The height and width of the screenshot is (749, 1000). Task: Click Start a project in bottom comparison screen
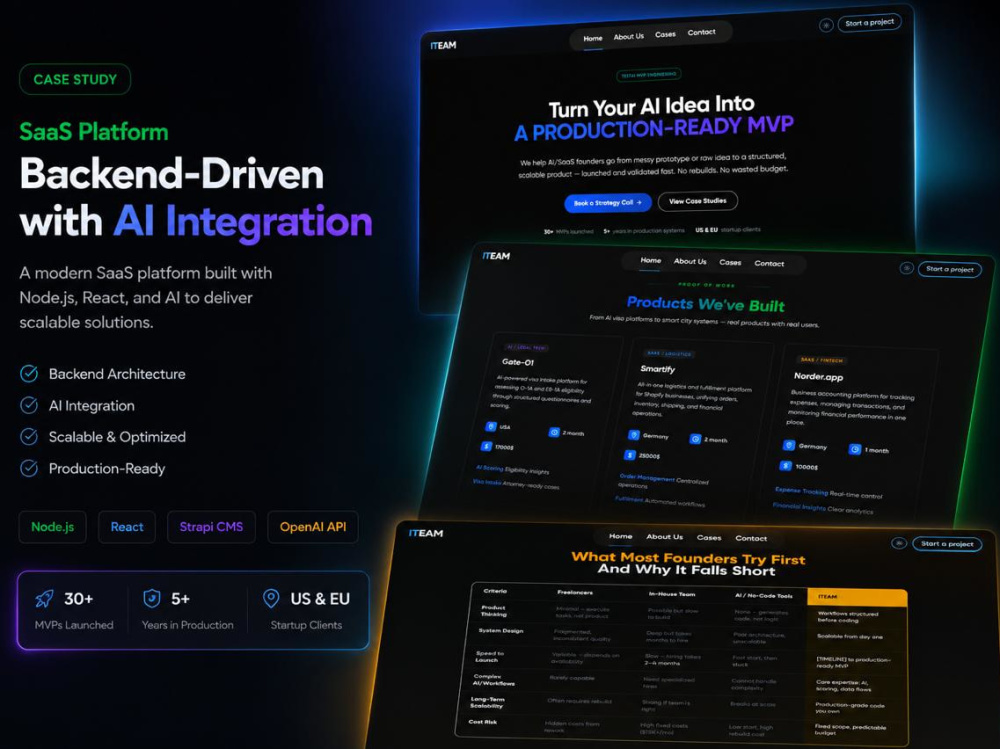(x=947, y=544)
